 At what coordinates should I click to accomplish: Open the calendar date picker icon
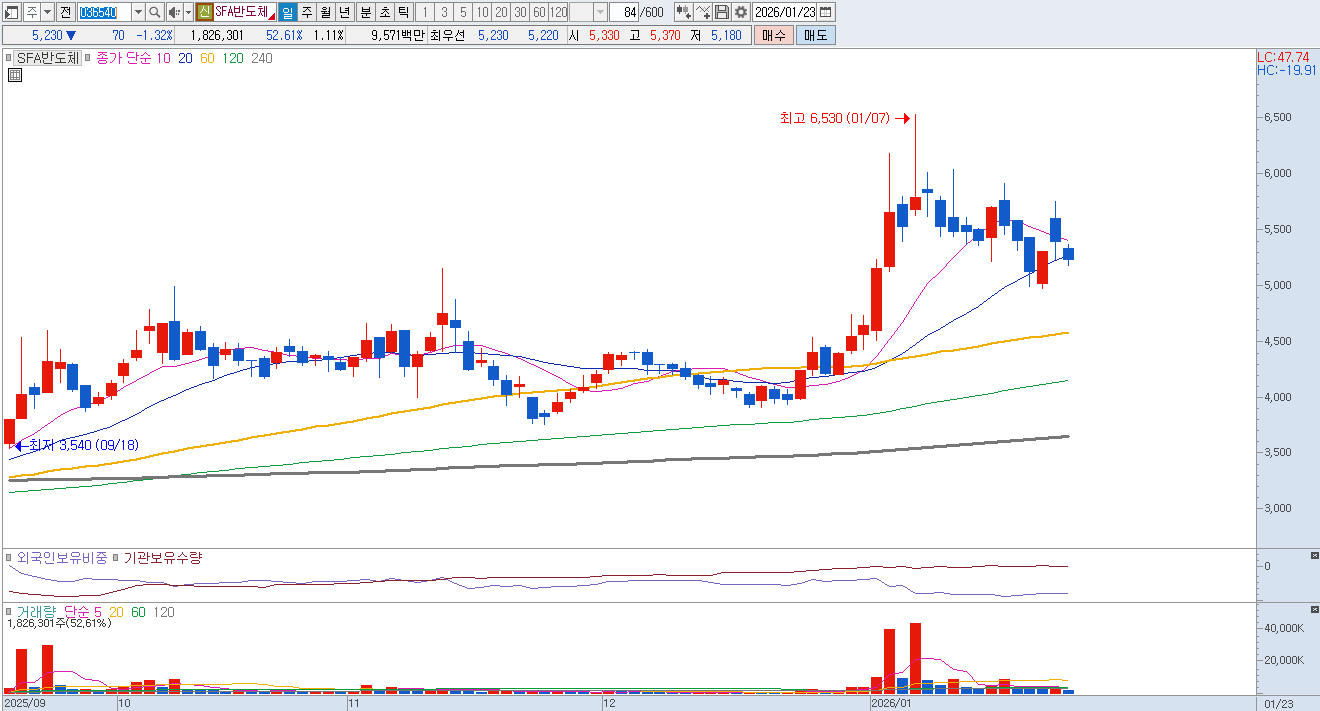(x=826, y=12)
